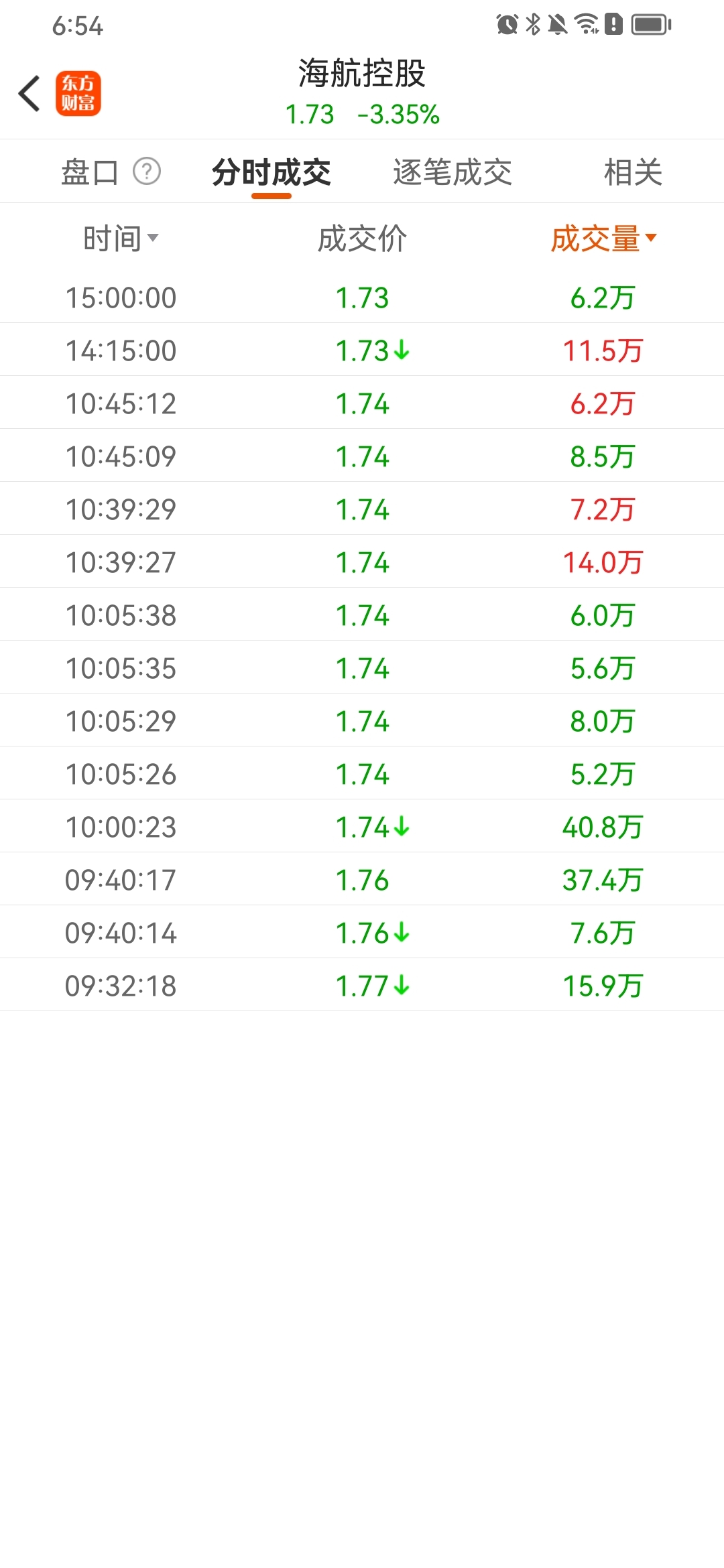
Task: Open the 相关 tab
Action: coord(633,172)
